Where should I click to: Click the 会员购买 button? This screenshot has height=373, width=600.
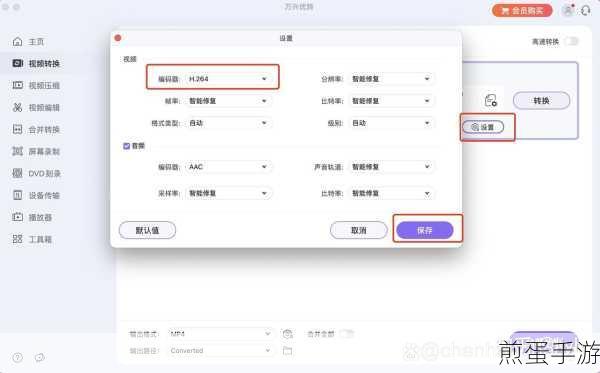point(522,11)
